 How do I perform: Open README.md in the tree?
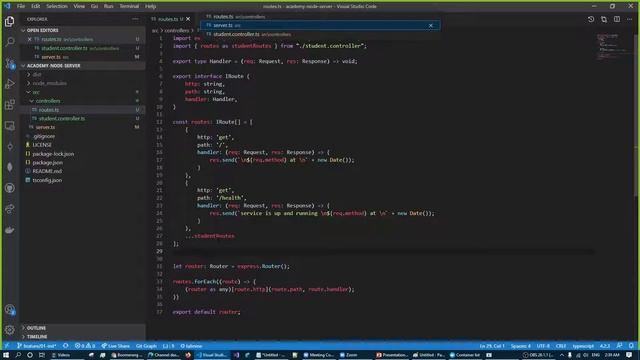47,171
